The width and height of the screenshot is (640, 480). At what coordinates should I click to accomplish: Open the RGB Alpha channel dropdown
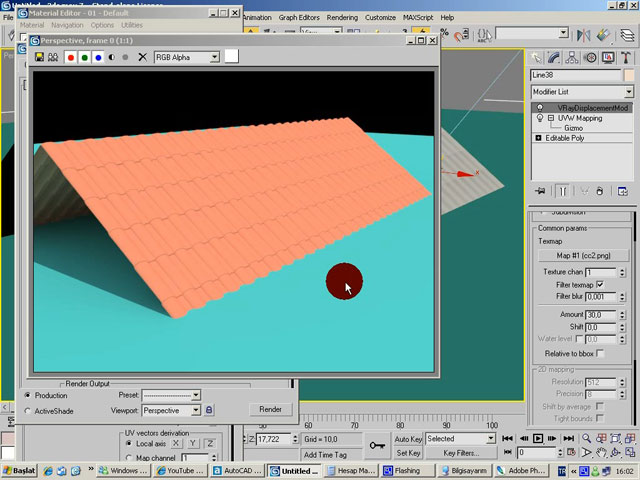[x=186, y=57]
